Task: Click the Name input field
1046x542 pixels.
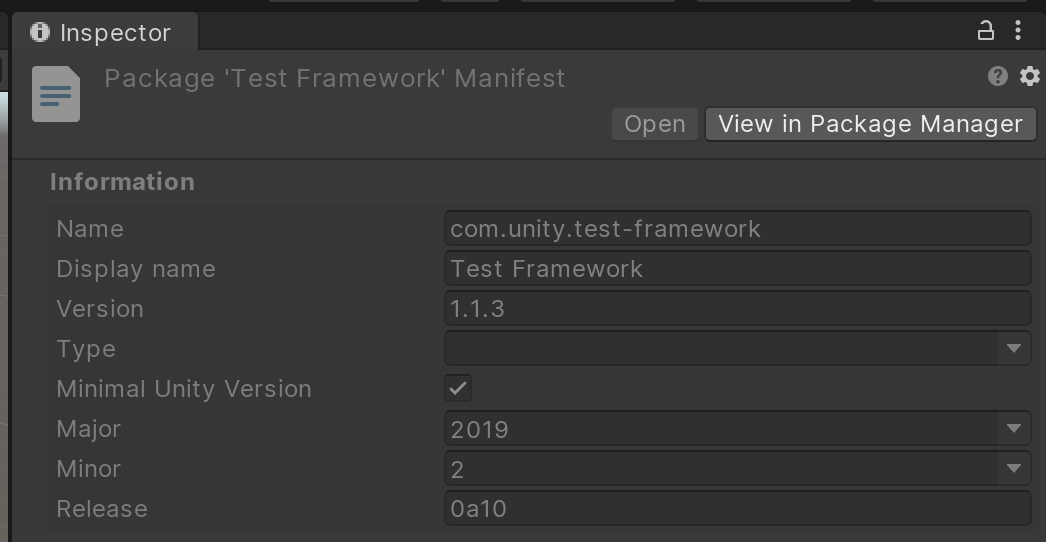Action: coord(737,229)
